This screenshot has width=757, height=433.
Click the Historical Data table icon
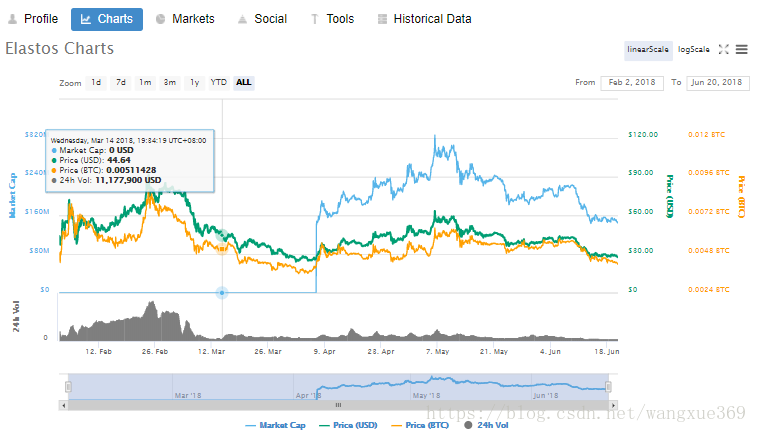(382, 19)
